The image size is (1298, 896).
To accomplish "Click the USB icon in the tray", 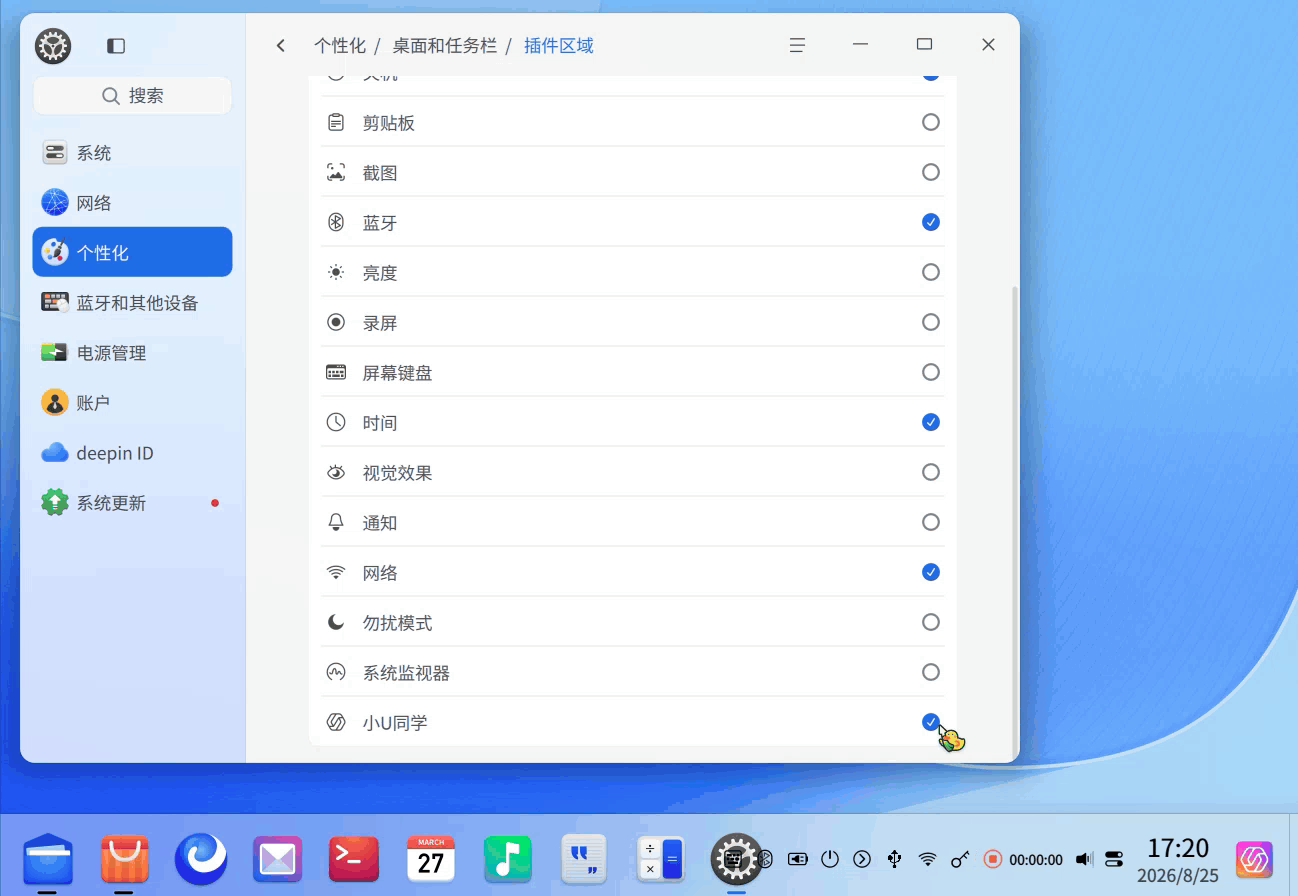I will 895,858.
